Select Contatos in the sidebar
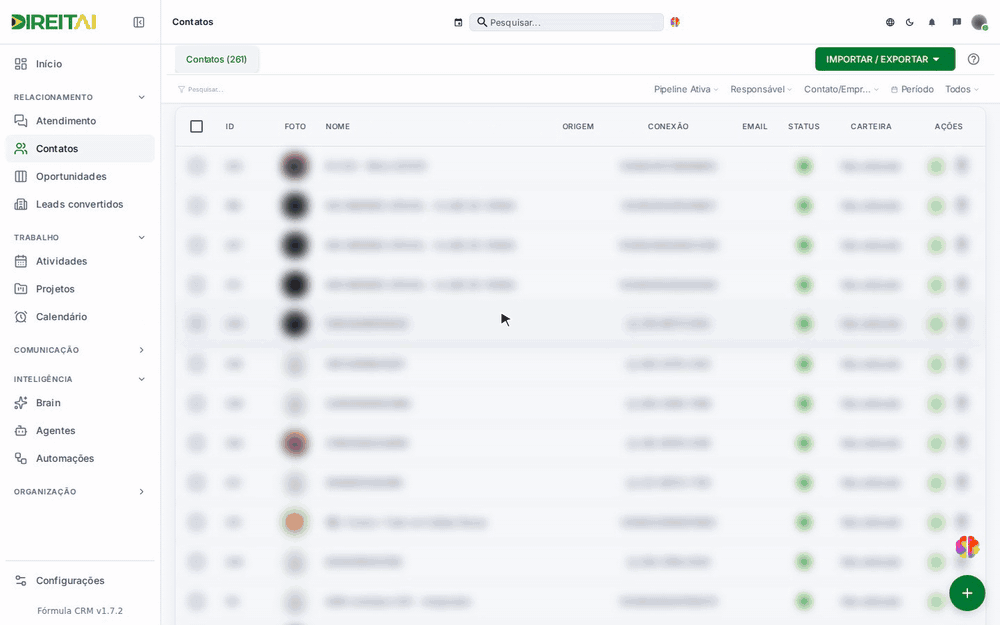 80,149
